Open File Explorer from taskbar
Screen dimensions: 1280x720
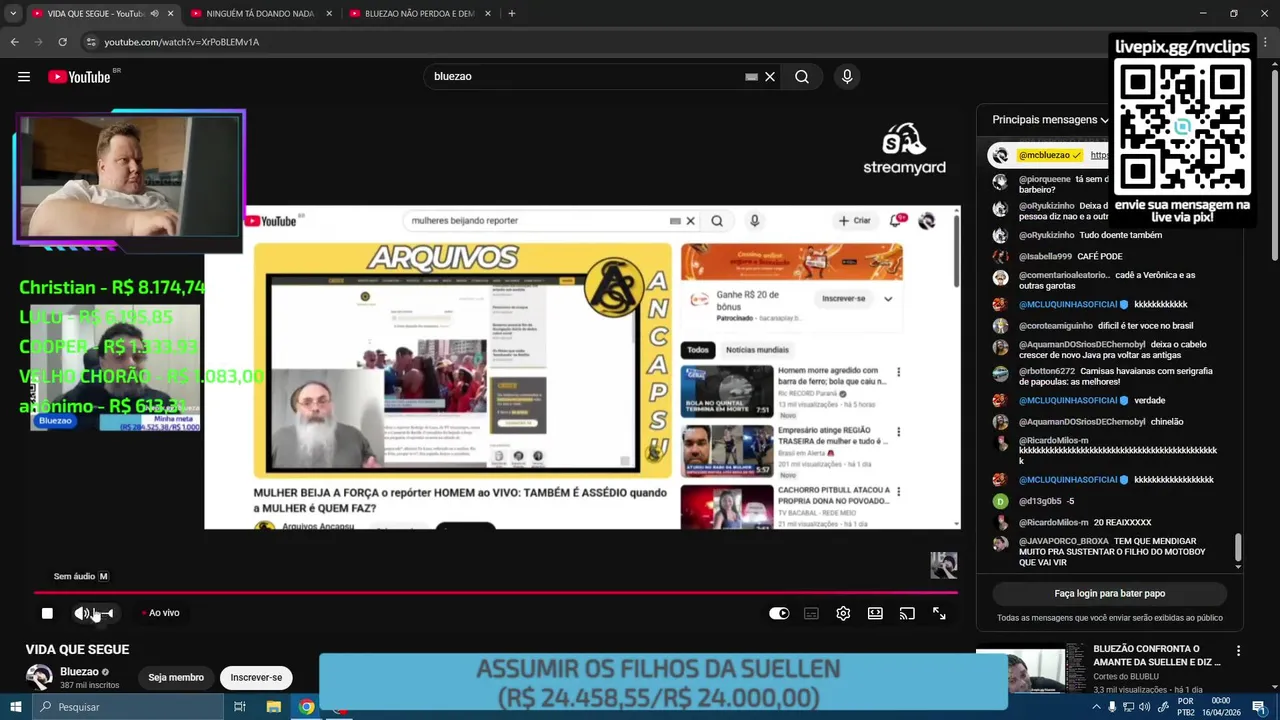pyautogui.click(x=273, y=707)
